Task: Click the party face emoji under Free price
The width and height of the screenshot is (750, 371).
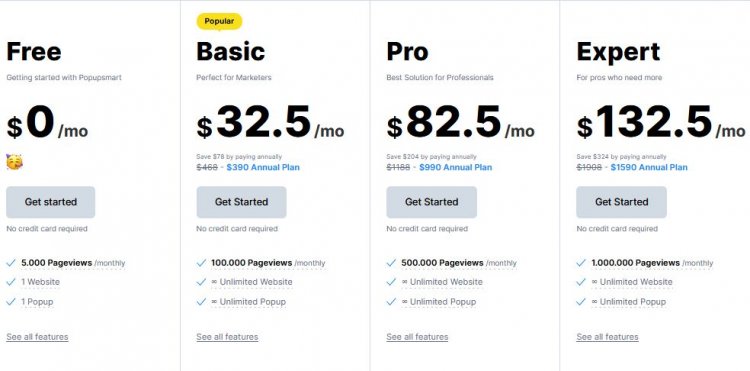Action: click(14, 162)
